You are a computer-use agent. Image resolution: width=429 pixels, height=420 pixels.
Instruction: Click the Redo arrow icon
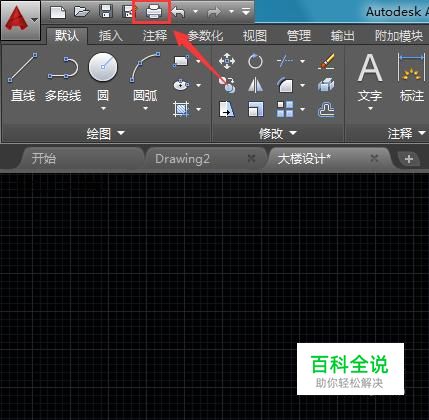click(x=214, y=13)
